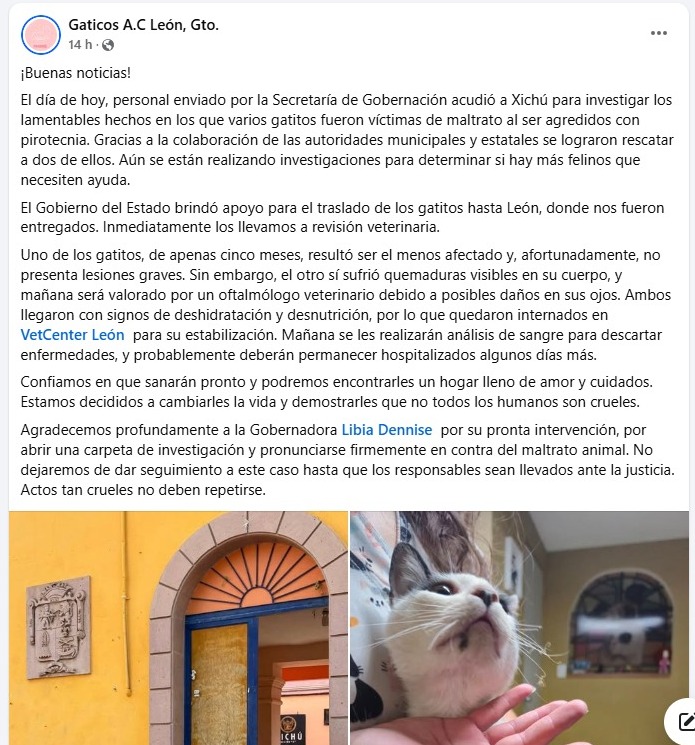
Task: Open the Gaticos A.C León, Gto. page name
Action: click(x=143, y=25)
